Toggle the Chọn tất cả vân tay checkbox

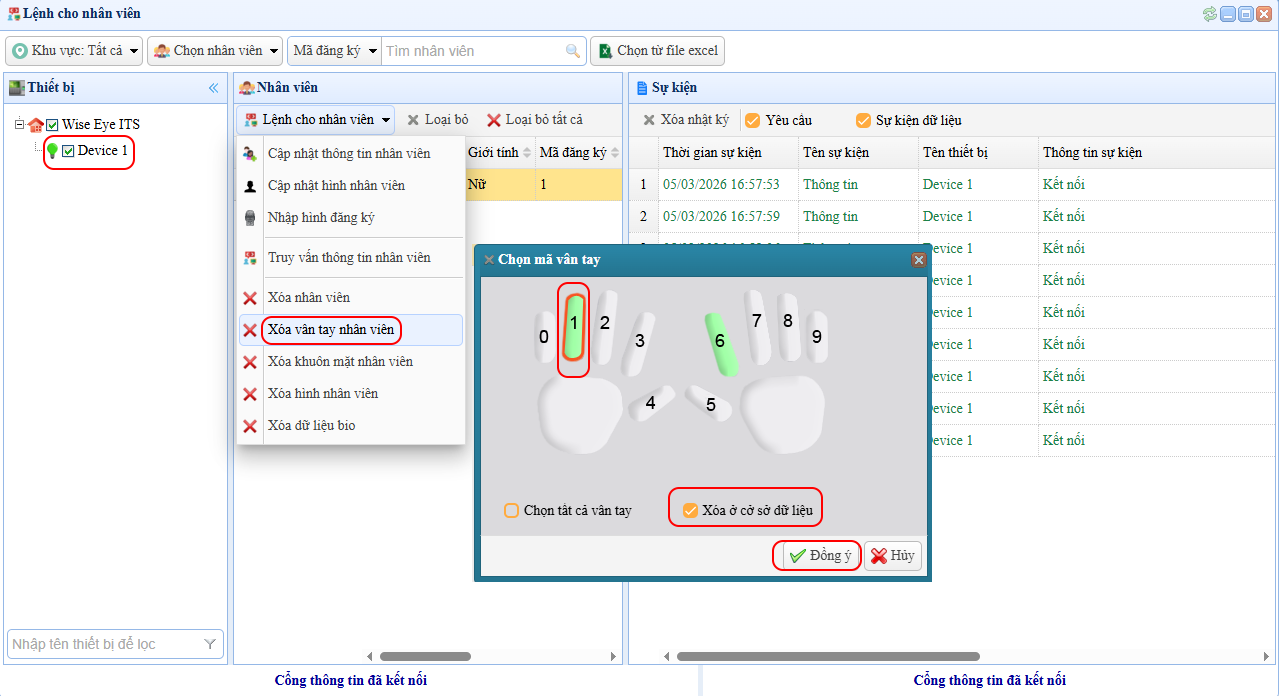(x=512, y=511)
